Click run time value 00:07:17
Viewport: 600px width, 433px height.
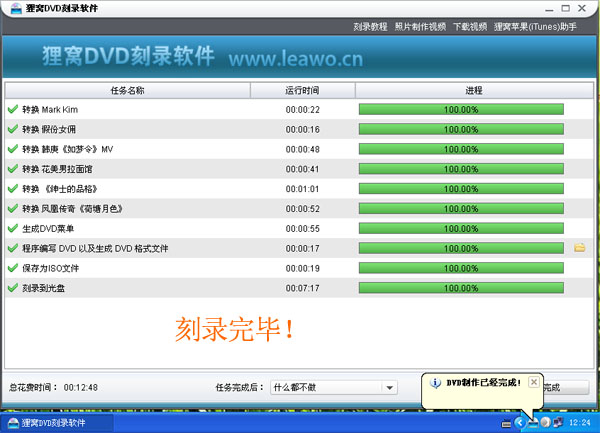point(302,288)
